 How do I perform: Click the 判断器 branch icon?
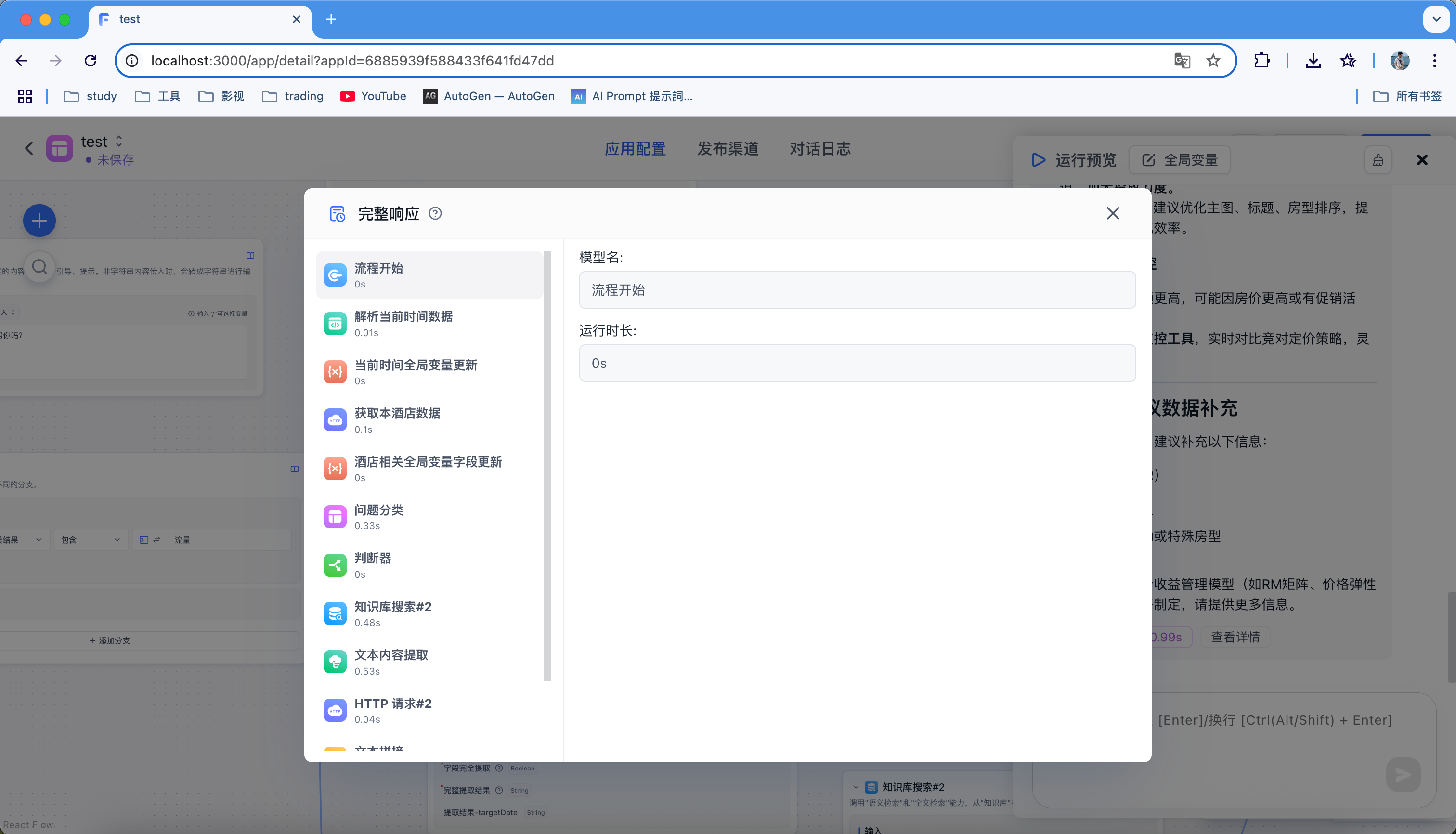point(335,565)
